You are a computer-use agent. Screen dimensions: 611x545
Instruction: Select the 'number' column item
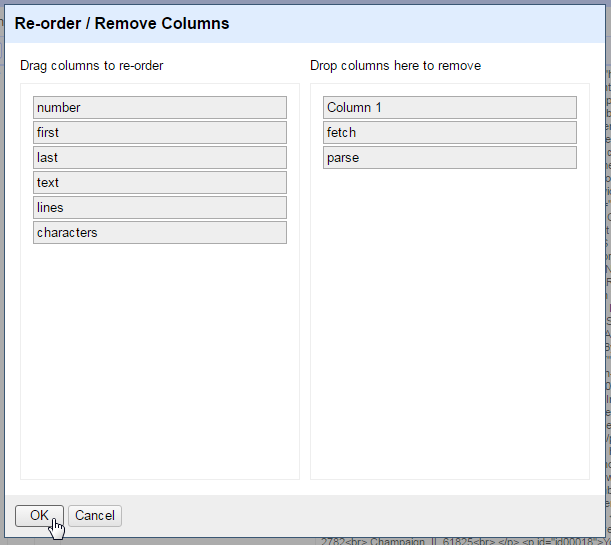(160, 108)
